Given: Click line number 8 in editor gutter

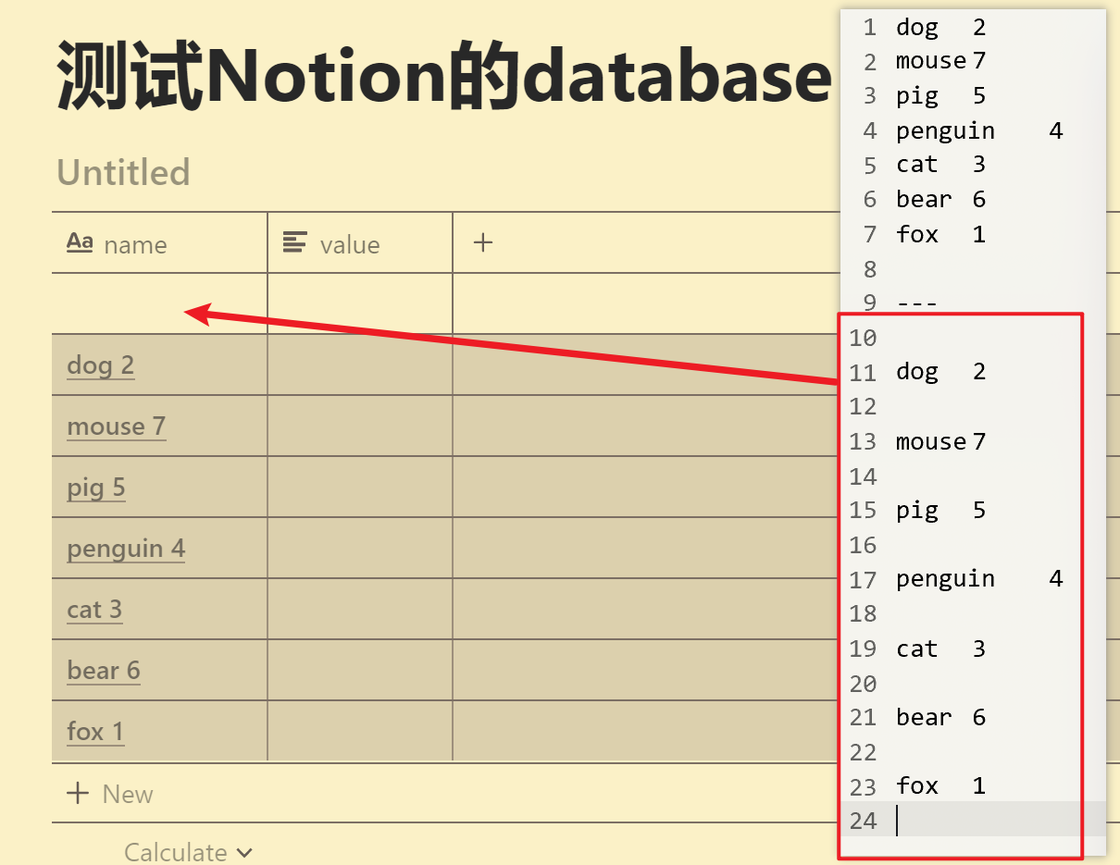Looking at the screenshot, I should click(x=869, y=269).
